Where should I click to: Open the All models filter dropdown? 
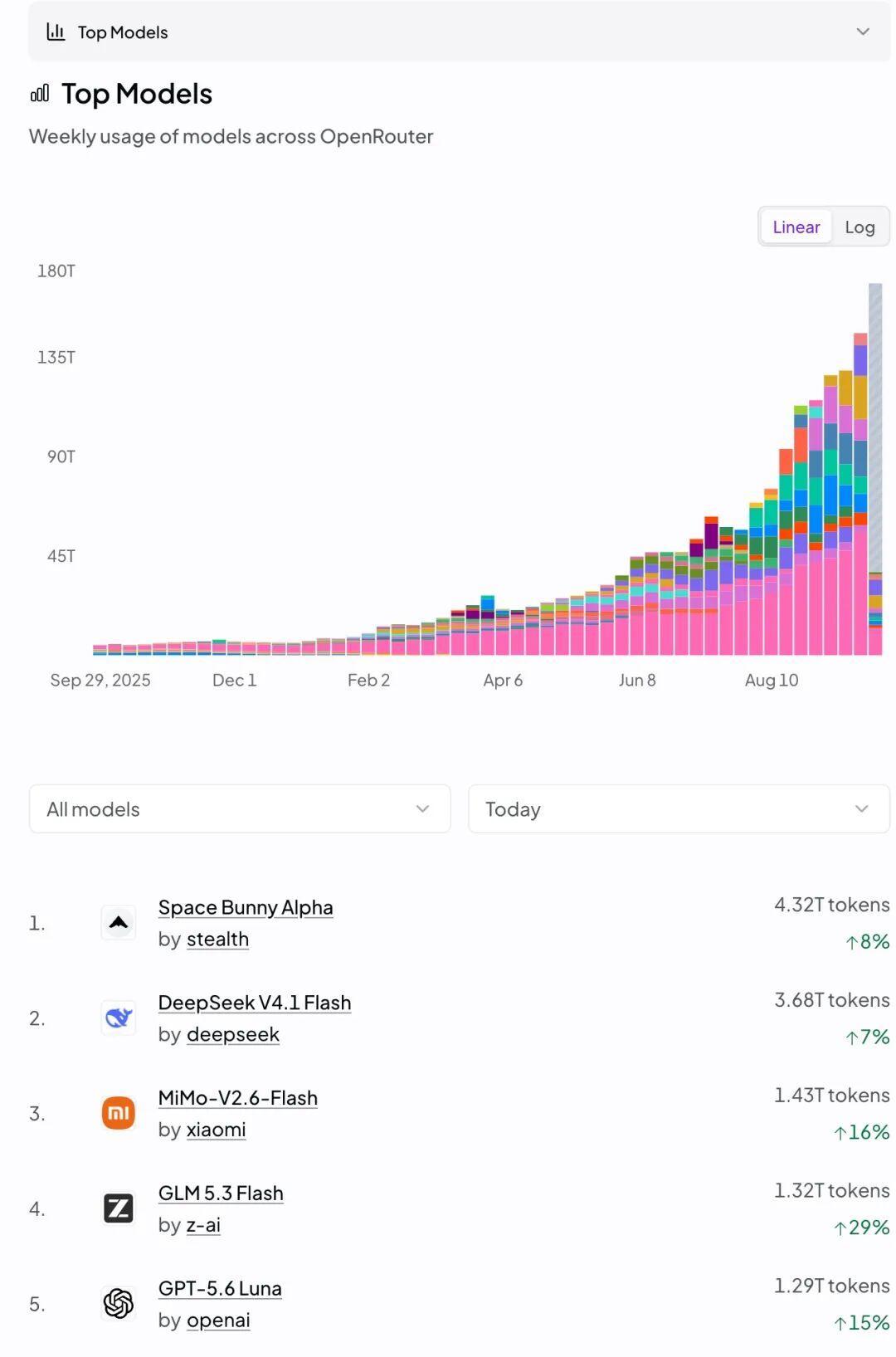[x=240, y=808]
